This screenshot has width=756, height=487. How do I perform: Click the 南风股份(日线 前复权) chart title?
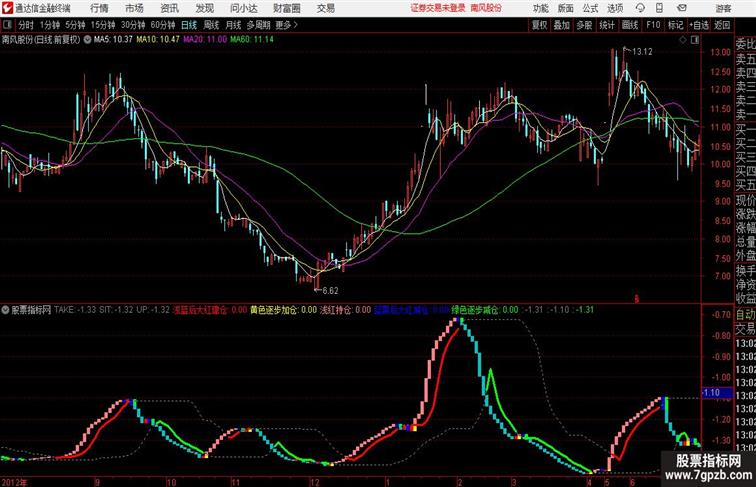[41, 40]
